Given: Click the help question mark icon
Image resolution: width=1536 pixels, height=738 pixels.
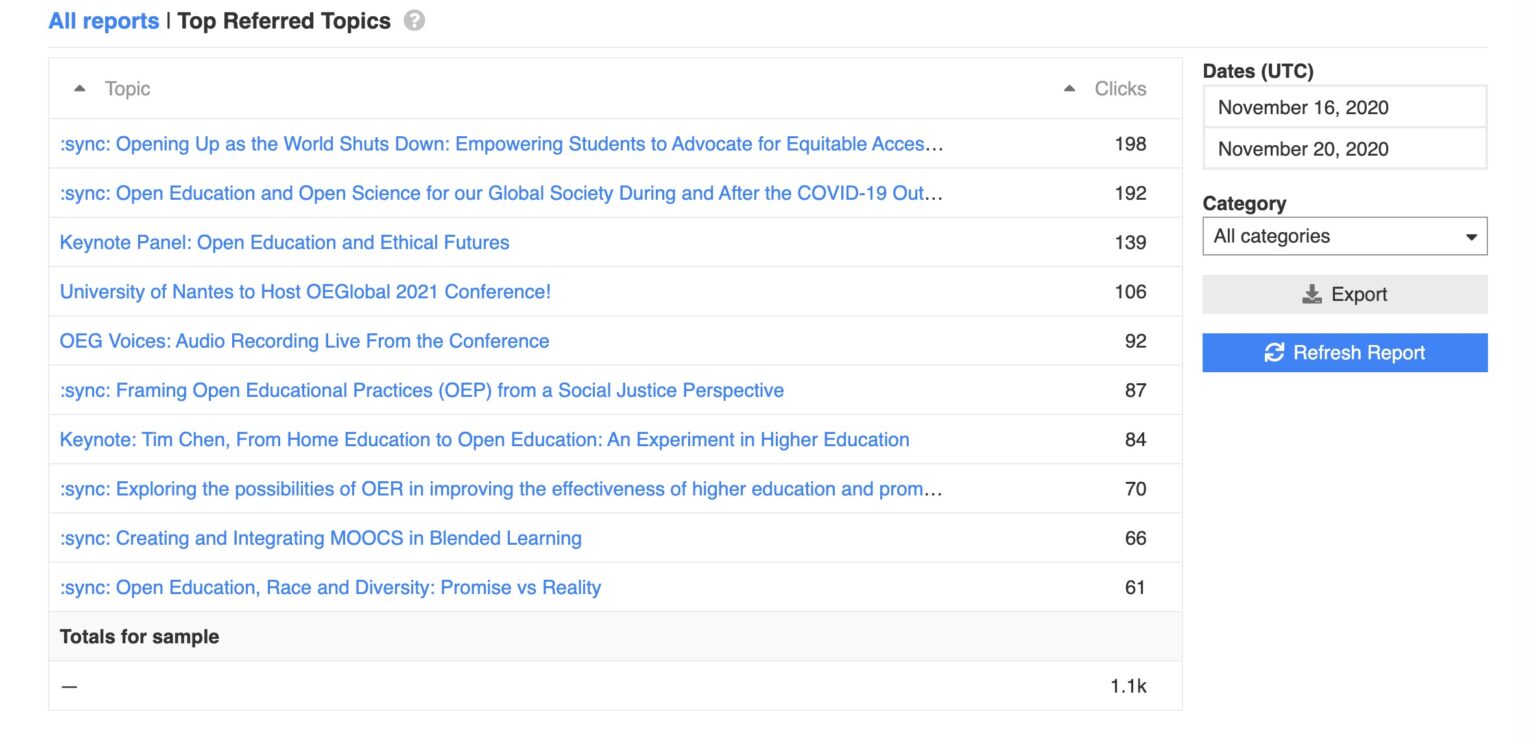Looking at the screenshot, I should click(414, 21).
